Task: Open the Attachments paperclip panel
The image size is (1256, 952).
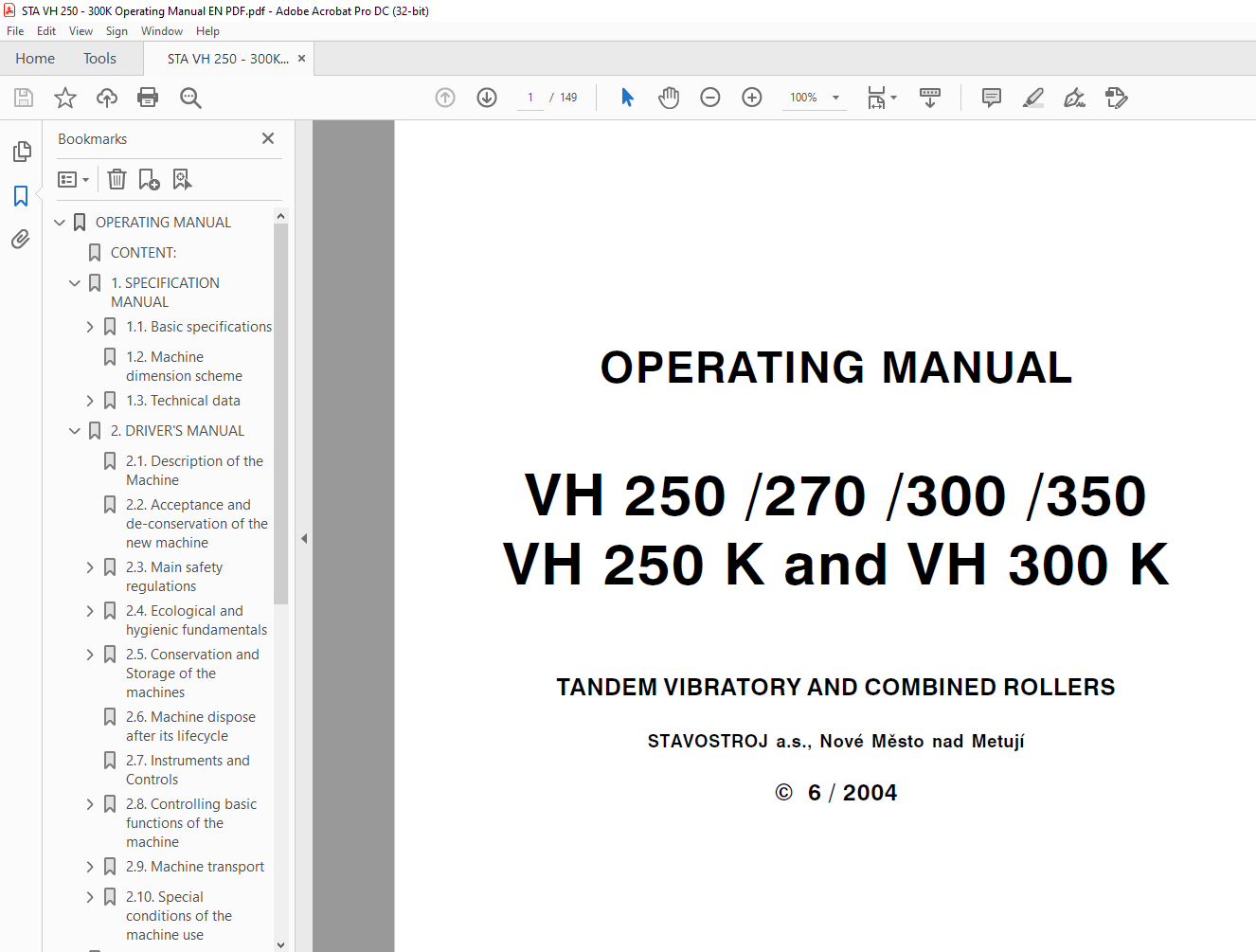Action: 21,240
